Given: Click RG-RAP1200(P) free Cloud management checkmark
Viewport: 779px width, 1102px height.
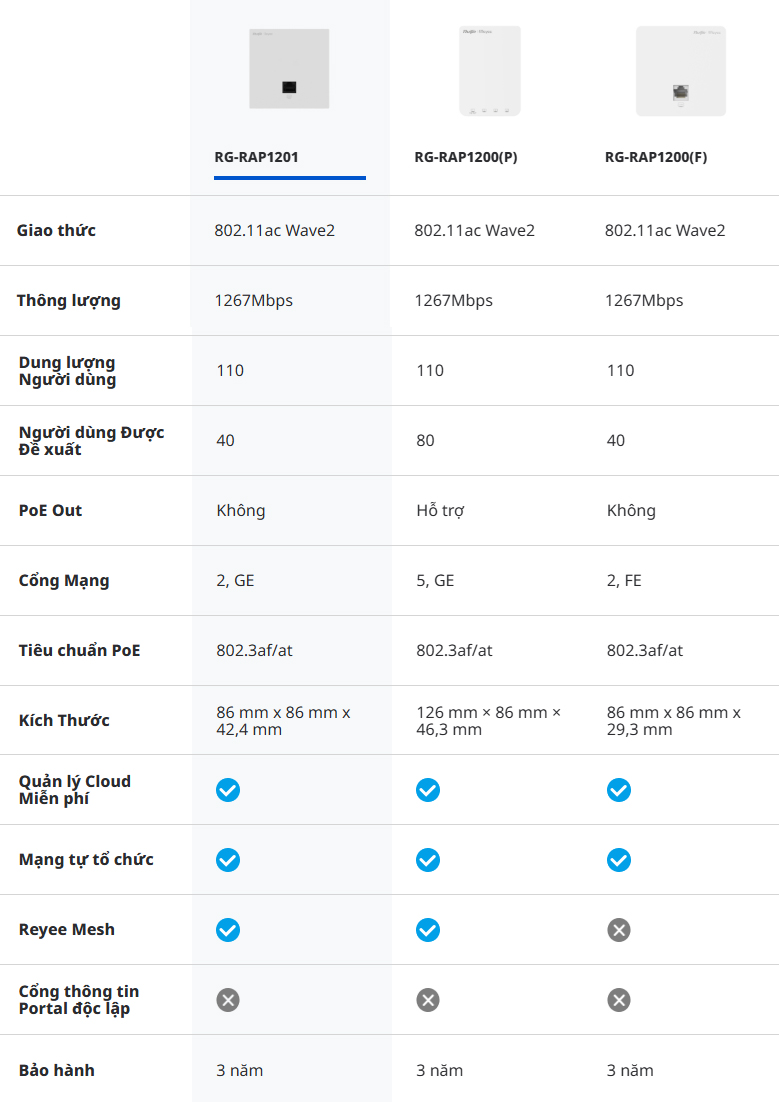Looking at the screenshot, I should pyautogui.click(x=428, y=790).
